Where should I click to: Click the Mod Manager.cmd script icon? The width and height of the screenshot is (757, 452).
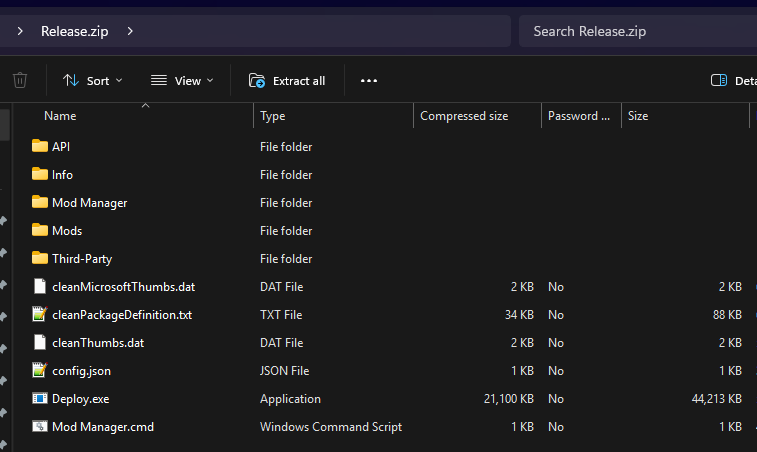coord(40,426)
